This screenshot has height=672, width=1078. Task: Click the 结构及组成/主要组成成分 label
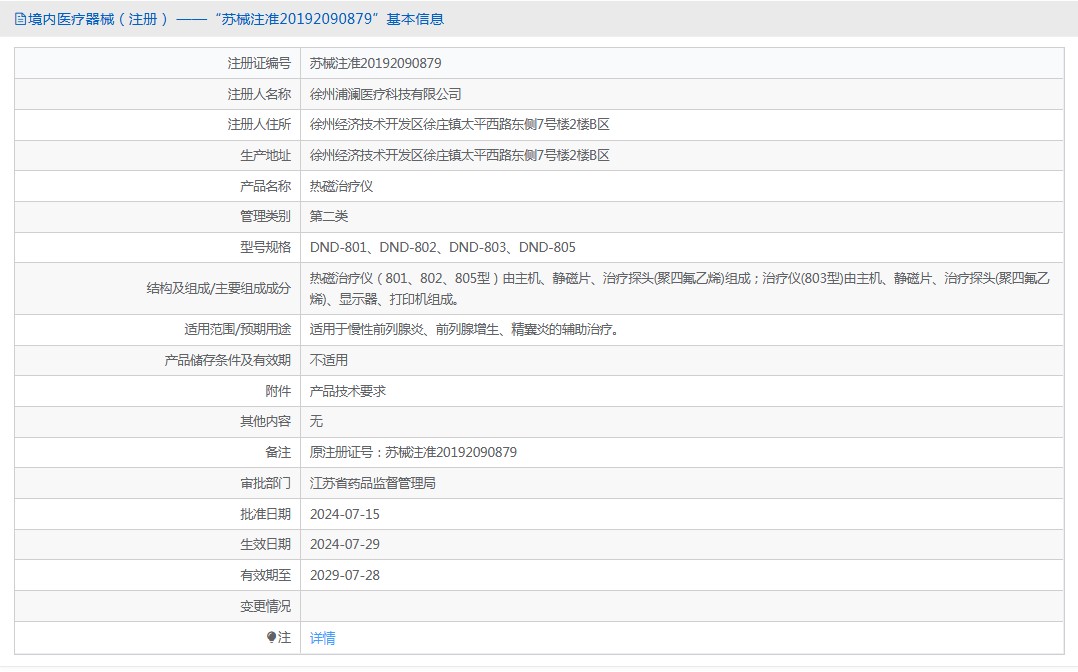pos(219,289)
